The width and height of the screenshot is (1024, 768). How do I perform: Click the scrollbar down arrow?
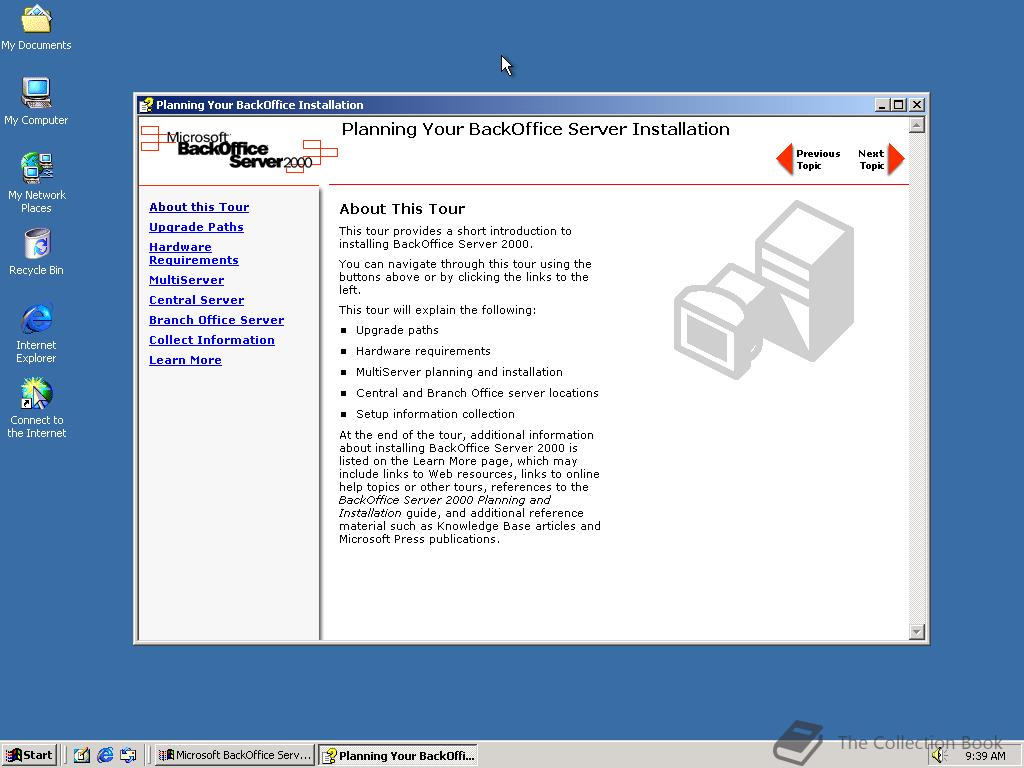(917, 632)
